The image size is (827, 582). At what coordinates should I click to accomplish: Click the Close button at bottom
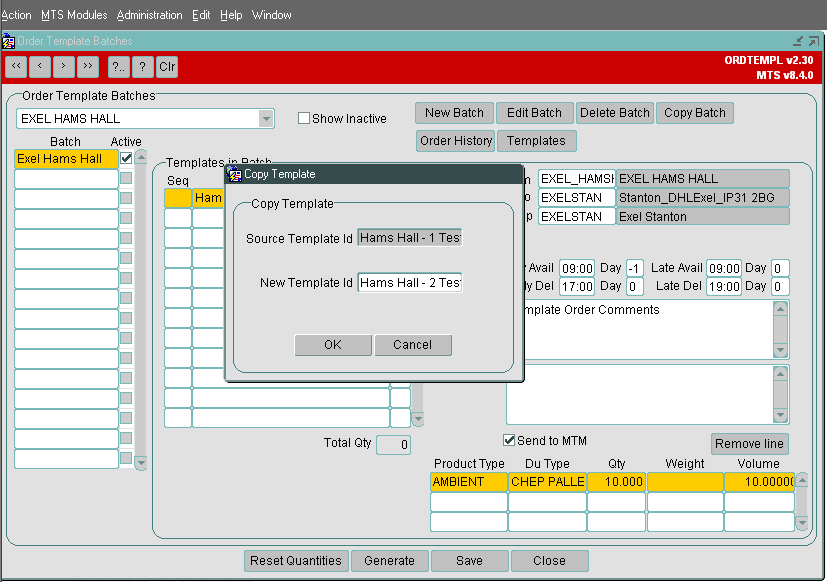(550, 561)
